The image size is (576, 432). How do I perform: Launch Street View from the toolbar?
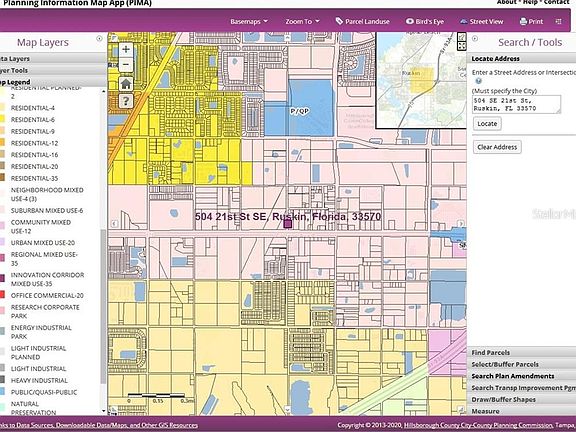[482, 21]
